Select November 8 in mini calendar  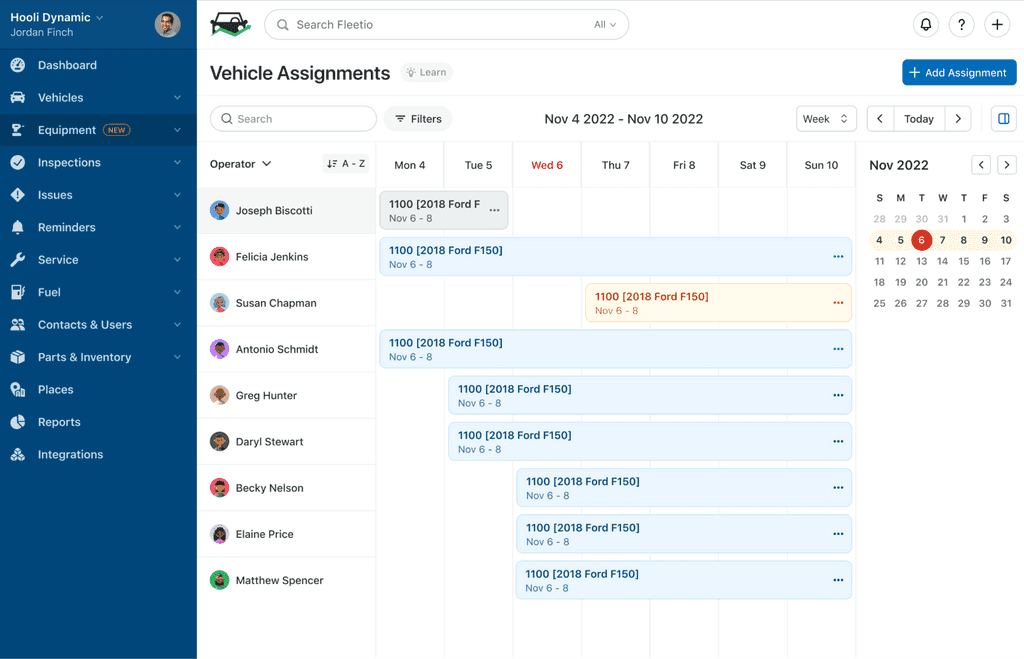pyautogui.click(x=964, y=240)
